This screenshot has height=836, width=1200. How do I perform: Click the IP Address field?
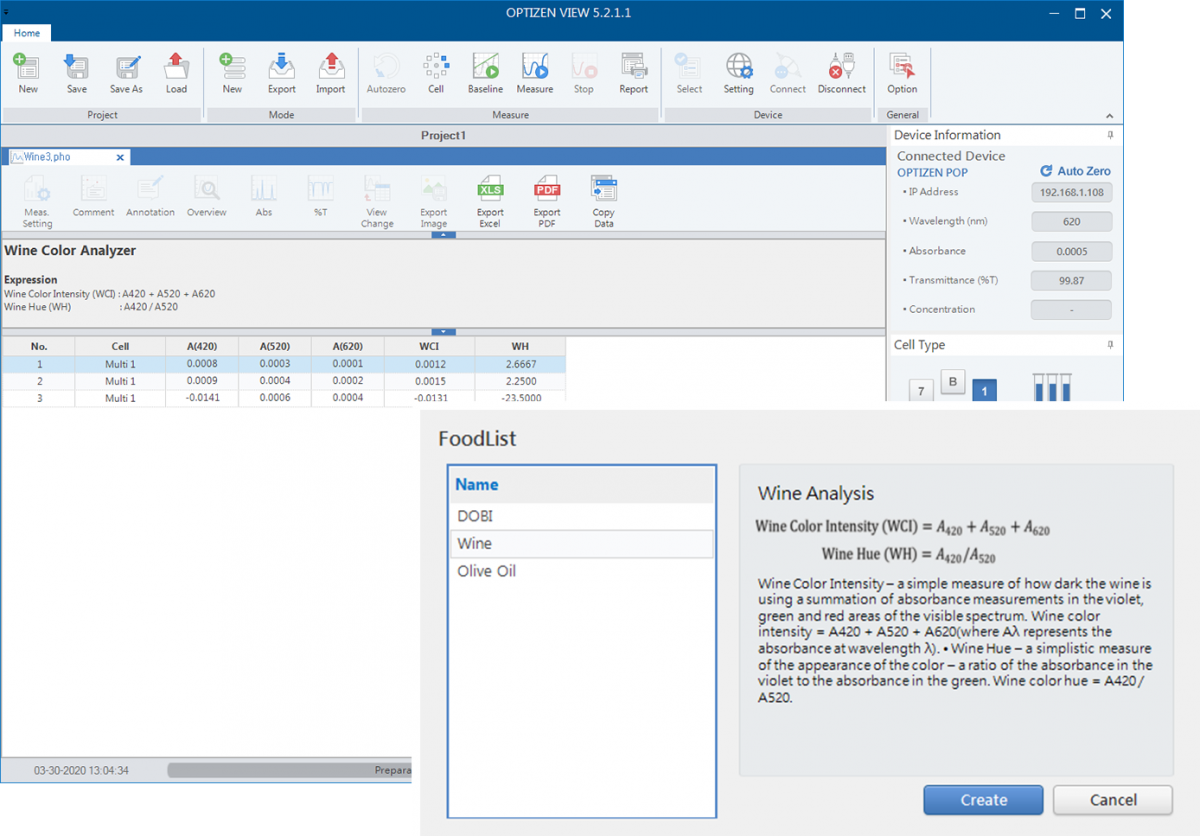1071,192
